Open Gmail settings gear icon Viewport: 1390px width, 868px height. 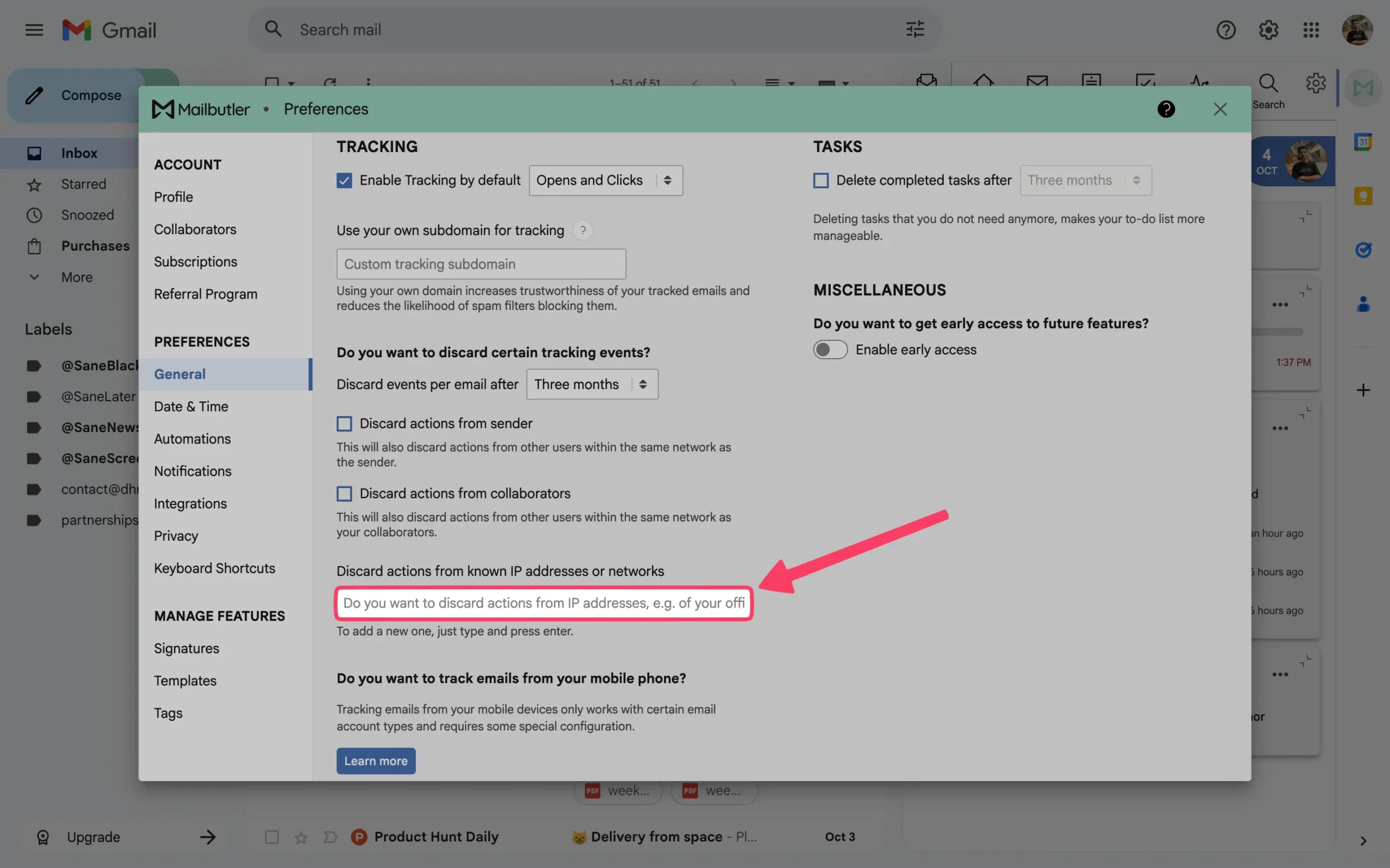pyautogui.click(x=1268, y=30)
